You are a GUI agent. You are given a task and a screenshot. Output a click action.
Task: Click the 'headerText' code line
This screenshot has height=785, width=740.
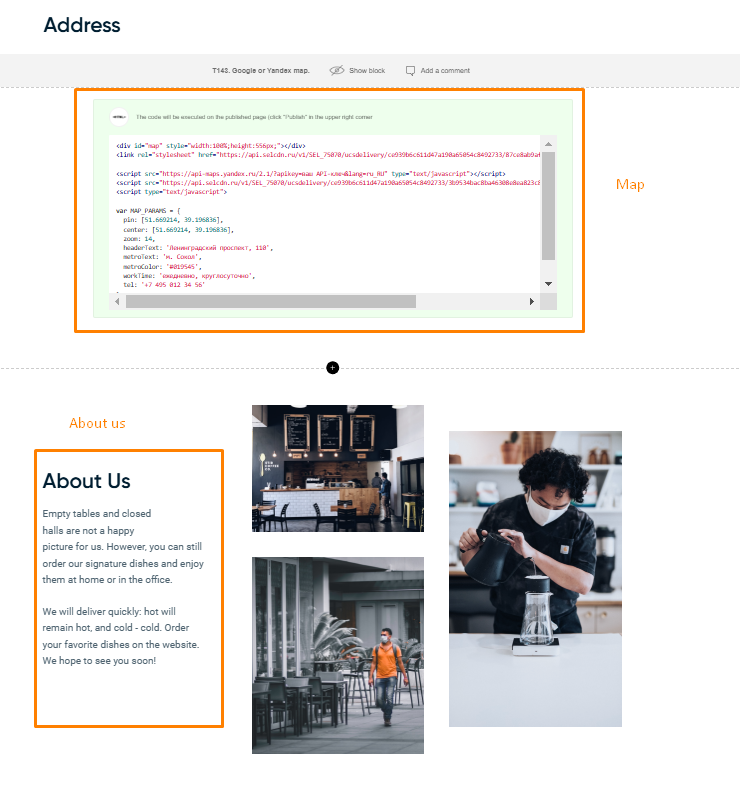point(198,248)
